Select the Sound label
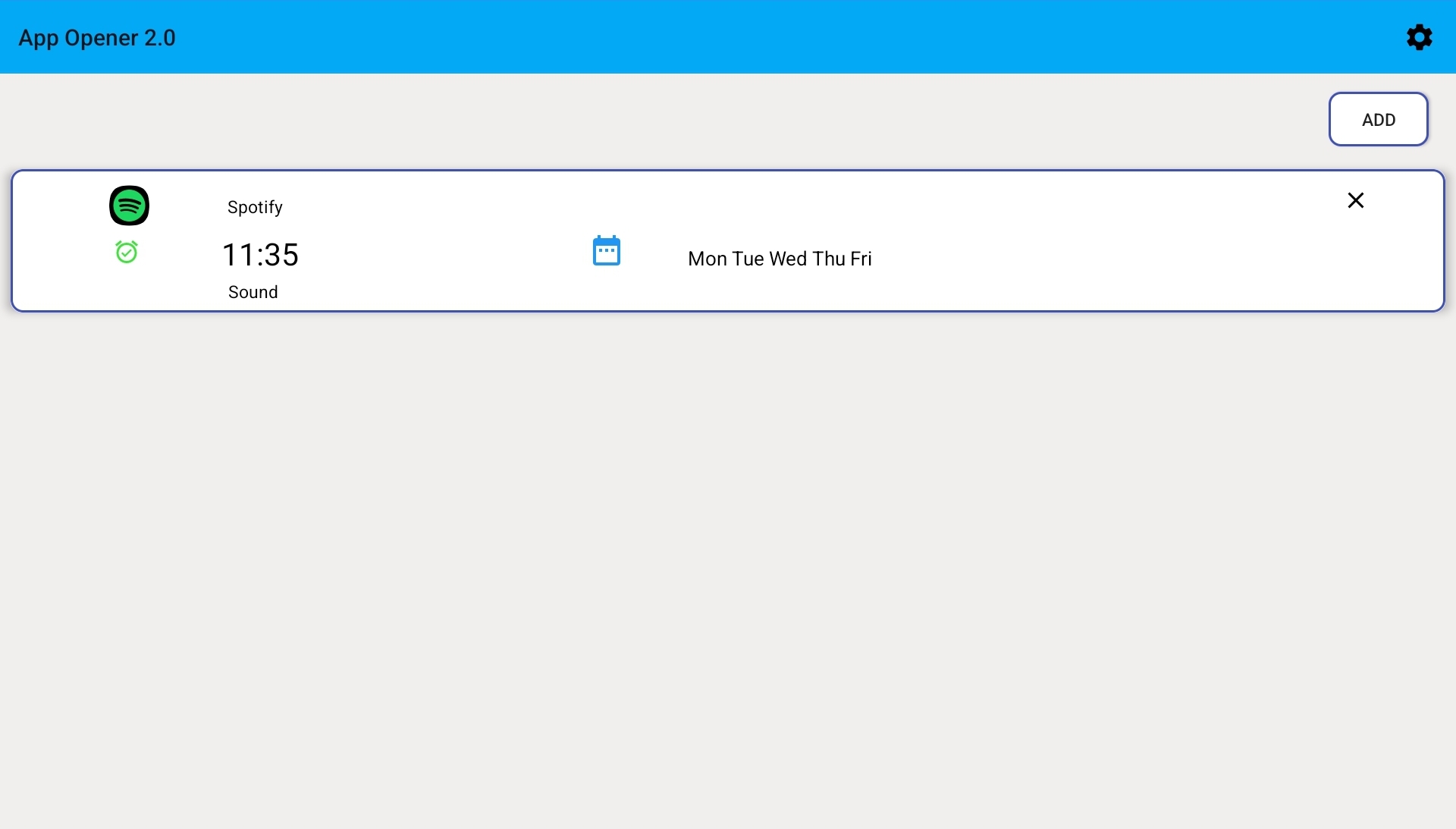Image resolution: width=1456 pixels, height=829 pixels. click(253, 292)
